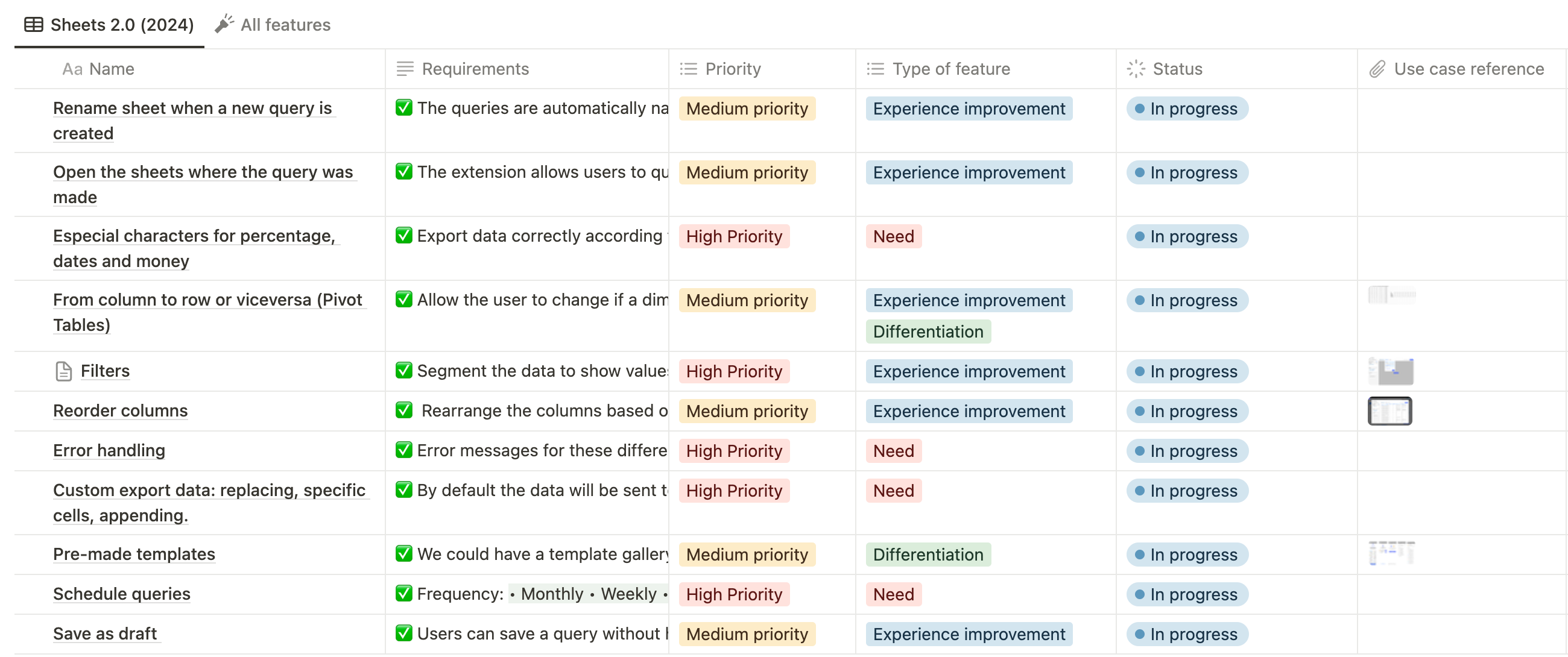Click the list icon in Priority header
This screenshot has width=1568, height=657.
pyautogui.click(x=688, y=69)
